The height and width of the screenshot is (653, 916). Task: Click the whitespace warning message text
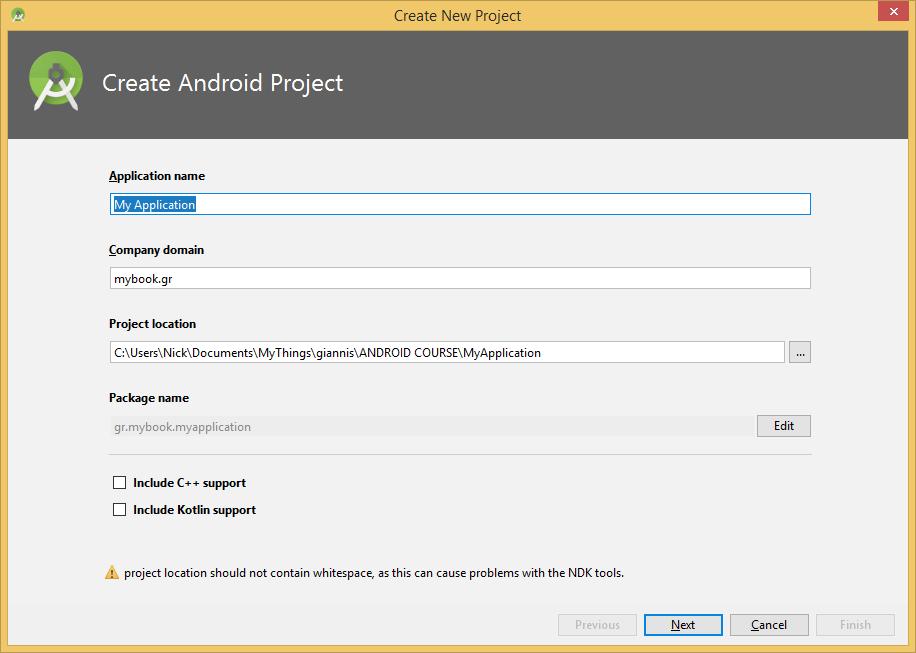(374, 573)
